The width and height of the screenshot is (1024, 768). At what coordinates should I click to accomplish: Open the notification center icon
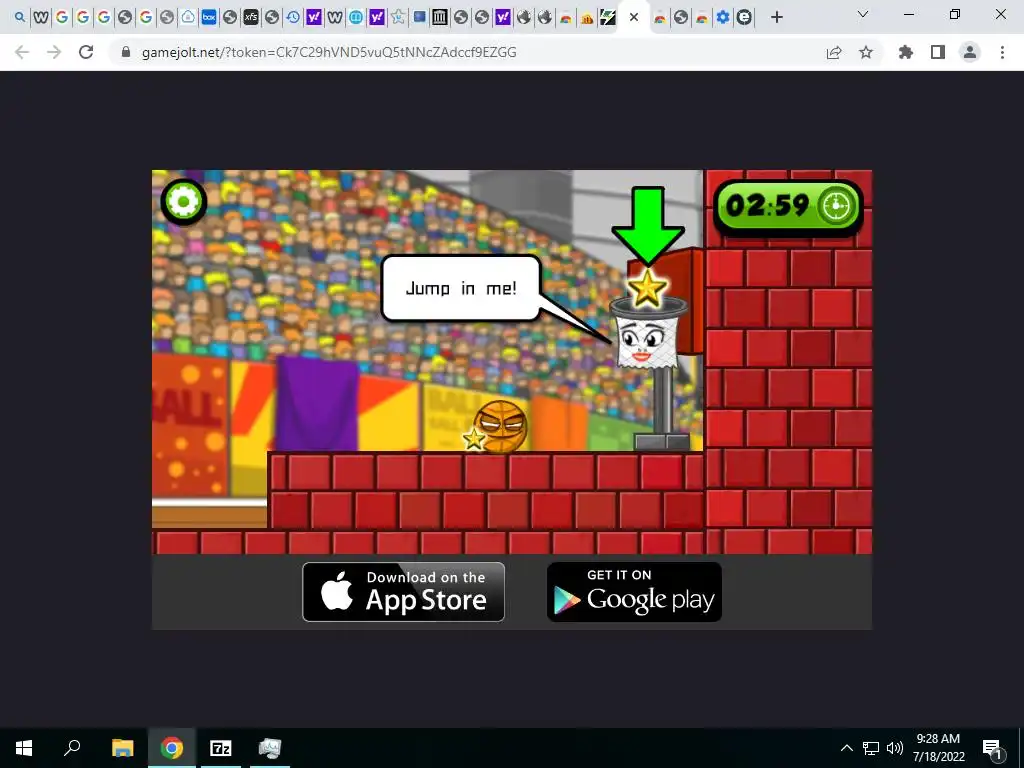click(x=992, y=748)
